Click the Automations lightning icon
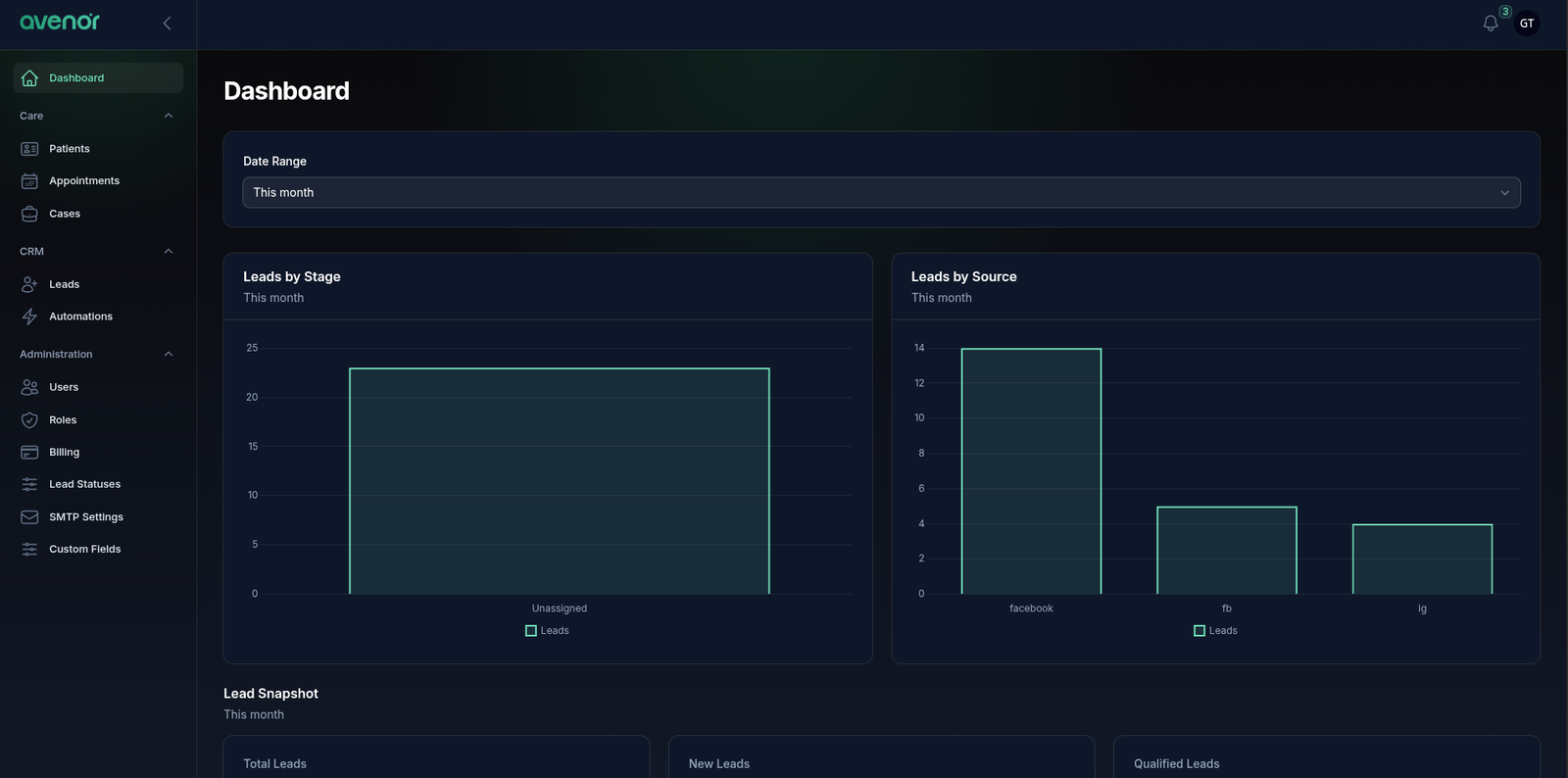Image resolution: width=1568 pixels, height=778 pixels. click(29, 316)
